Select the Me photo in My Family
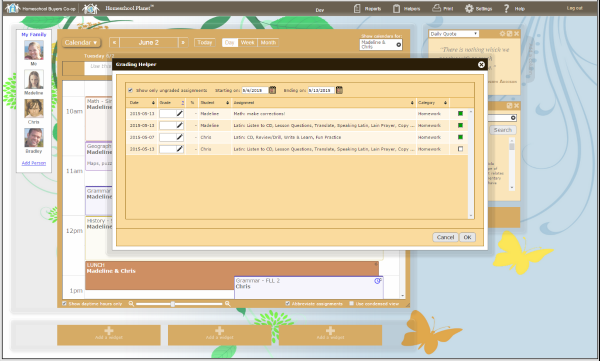The image size is (600, 361). (x=34, y=50)
